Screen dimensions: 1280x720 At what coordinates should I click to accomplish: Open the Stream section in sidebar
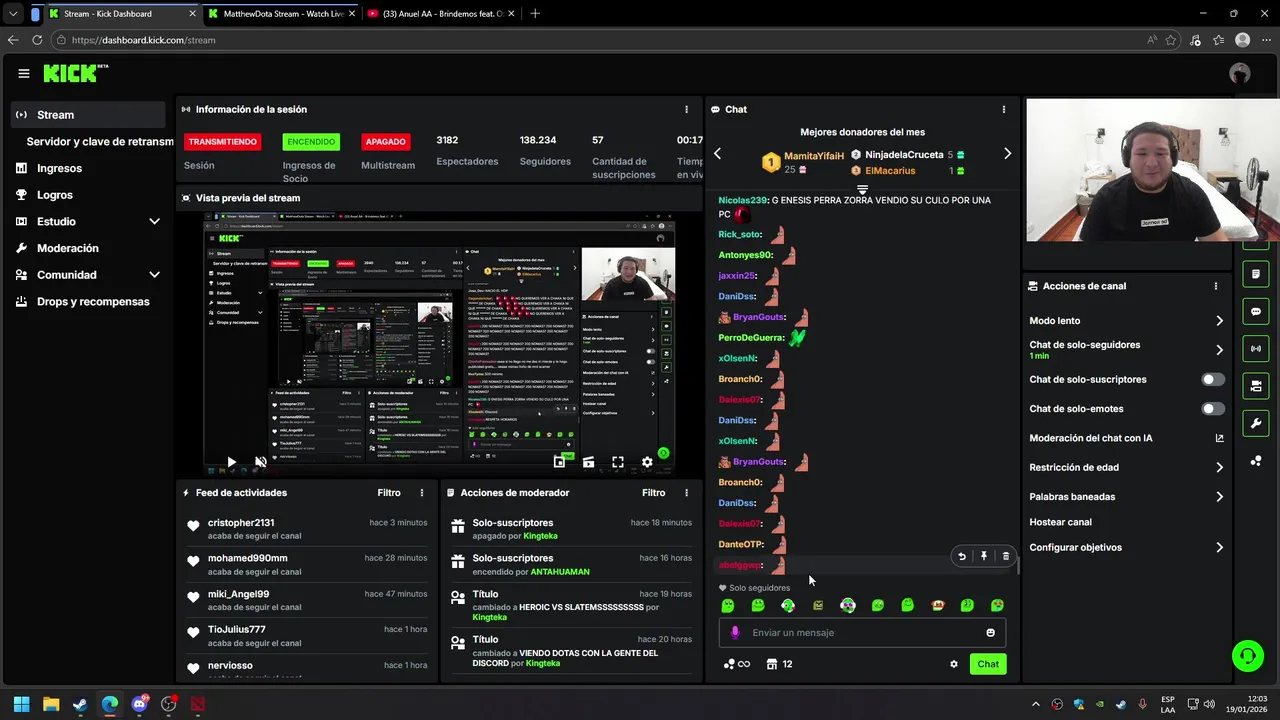pos(89,115)
